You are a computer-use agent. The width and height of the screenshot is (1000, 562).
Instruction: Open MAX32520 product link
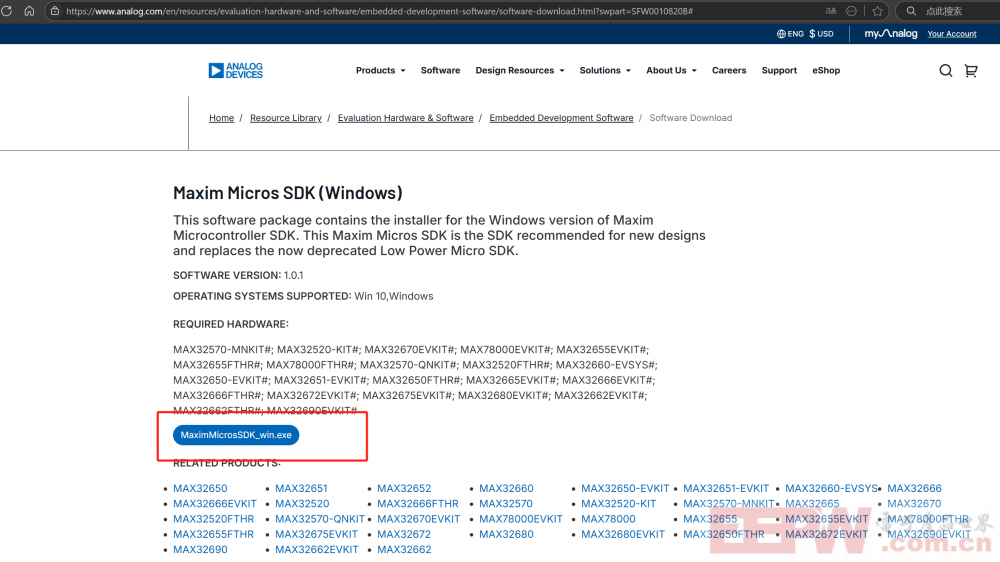tap(302, 504)
